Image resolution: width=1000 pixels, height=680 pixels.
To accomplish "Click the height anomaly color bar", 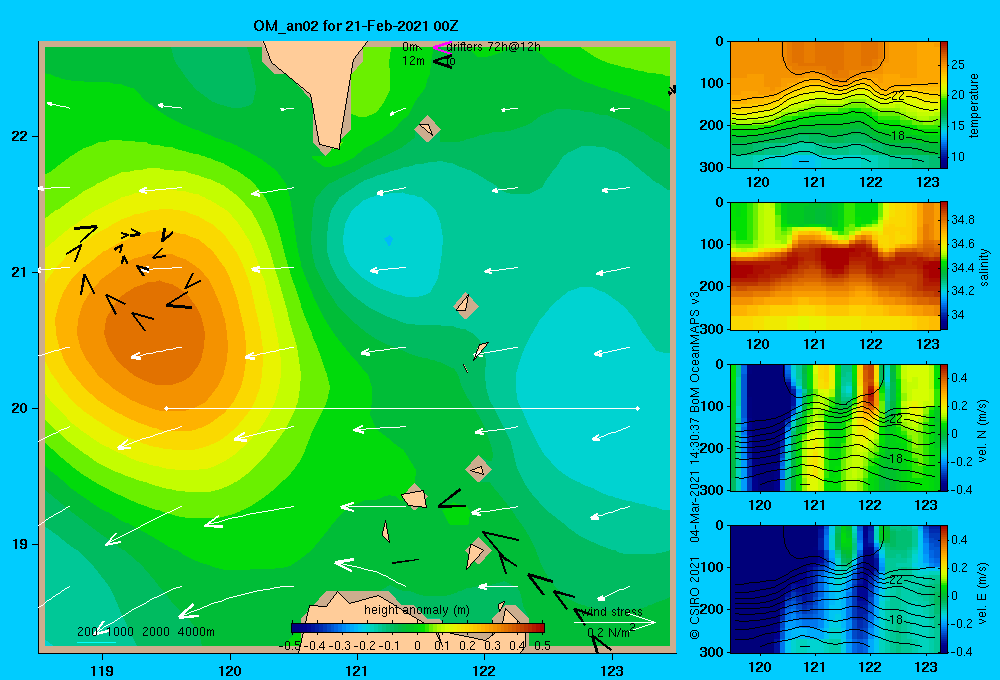I will [418, 628].
